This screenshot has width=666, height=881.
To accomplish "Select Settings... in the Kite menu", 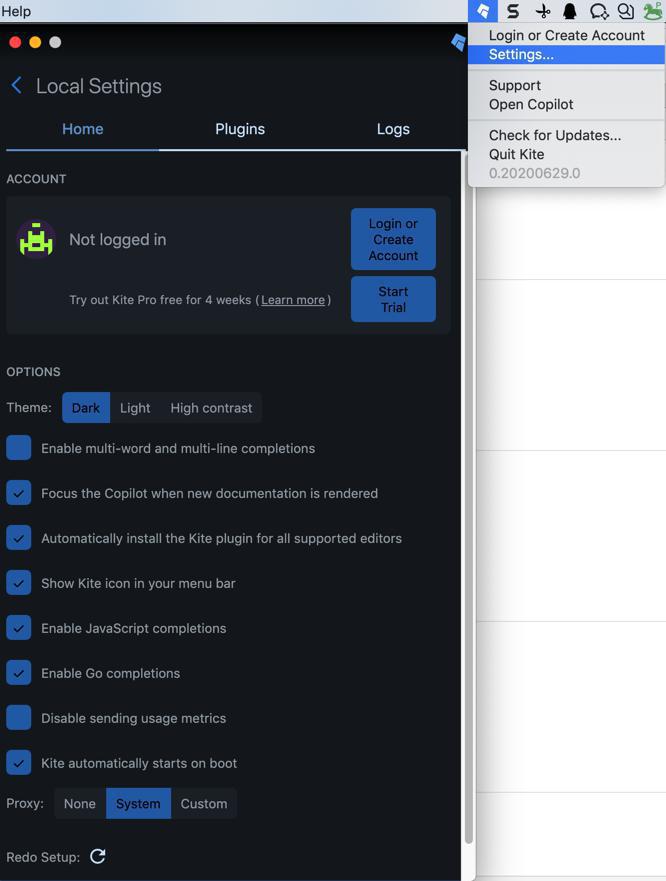I will tap(567, 55).
